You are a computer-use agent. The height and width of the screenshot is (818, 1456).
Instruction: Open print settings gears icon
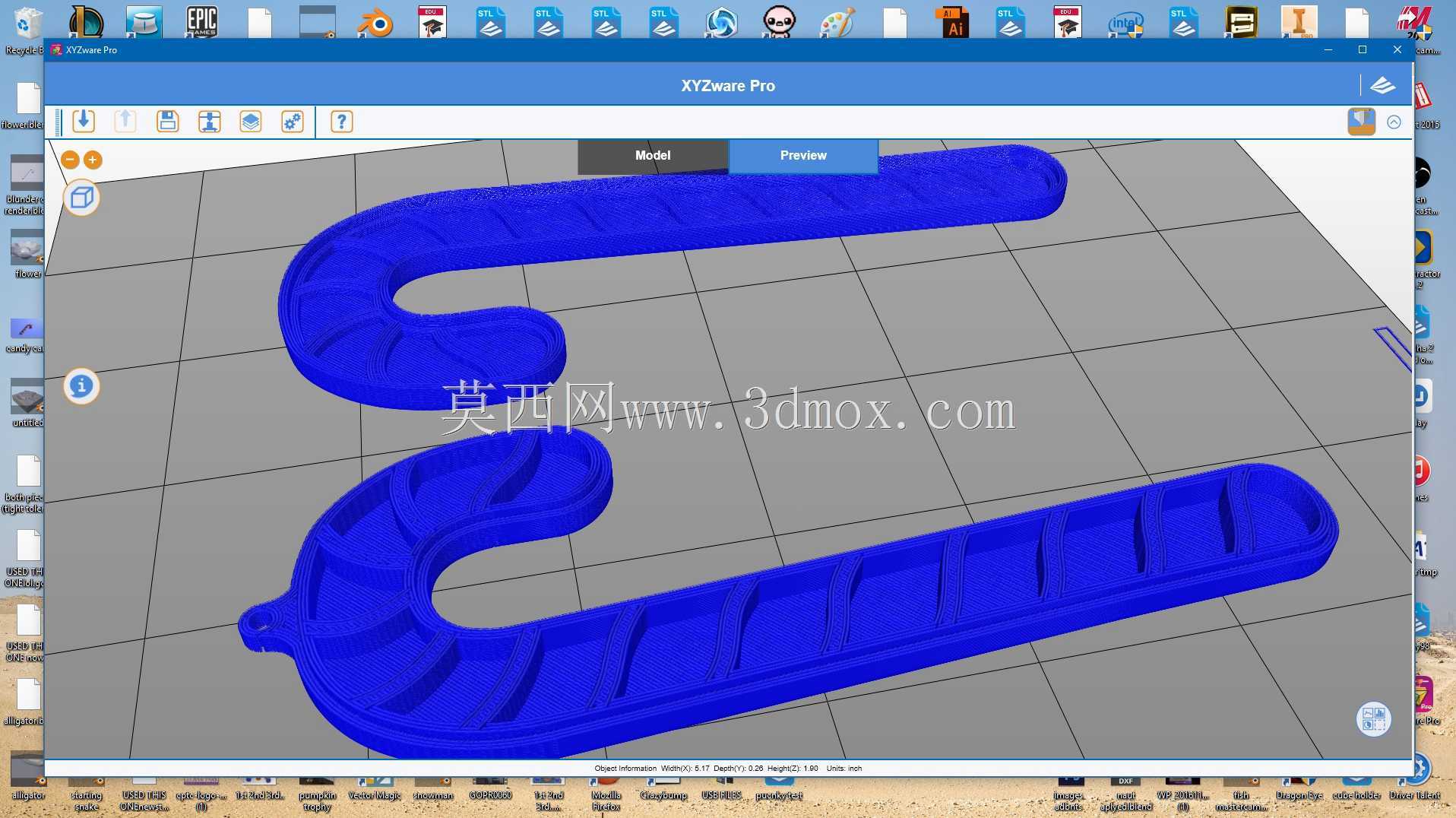coord(293,122)
